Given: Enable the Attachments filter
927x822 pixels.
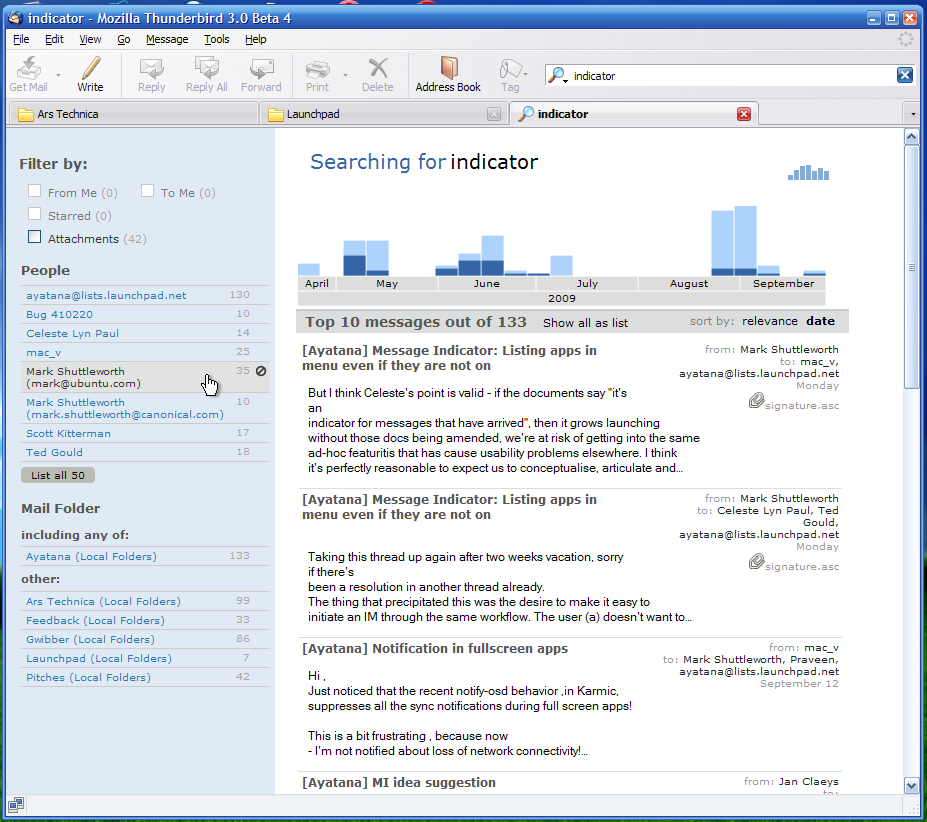Looking at the screenshot, I should (35, 237).
